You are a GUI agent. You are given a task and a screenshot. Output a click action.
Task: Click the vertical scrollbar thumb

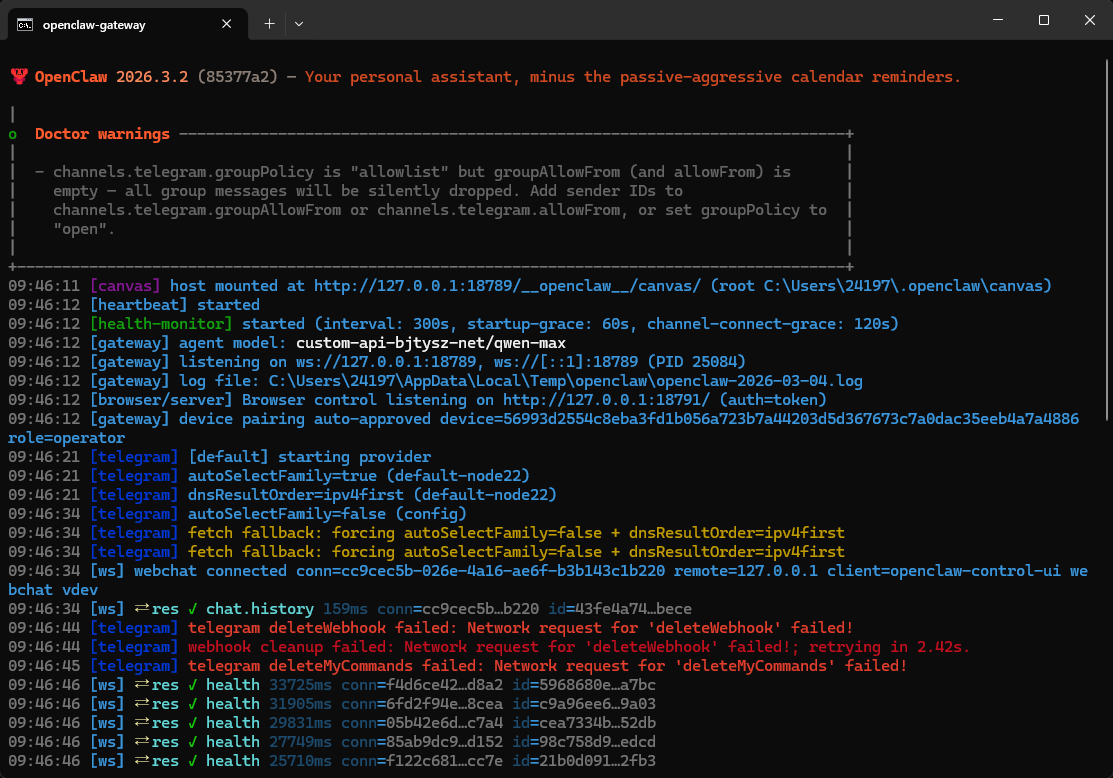pos(1107,238)
